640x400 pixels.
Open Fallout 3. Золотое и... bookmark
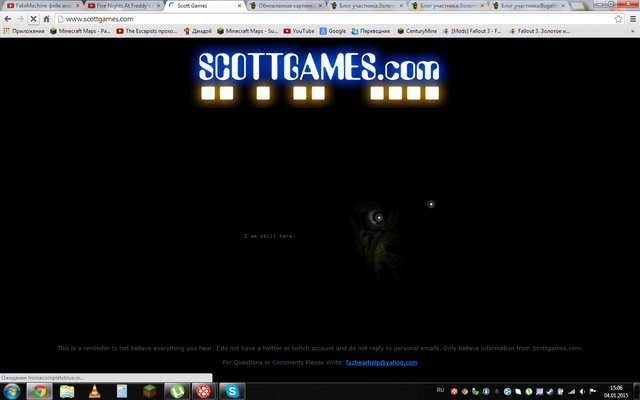[540, 31]
